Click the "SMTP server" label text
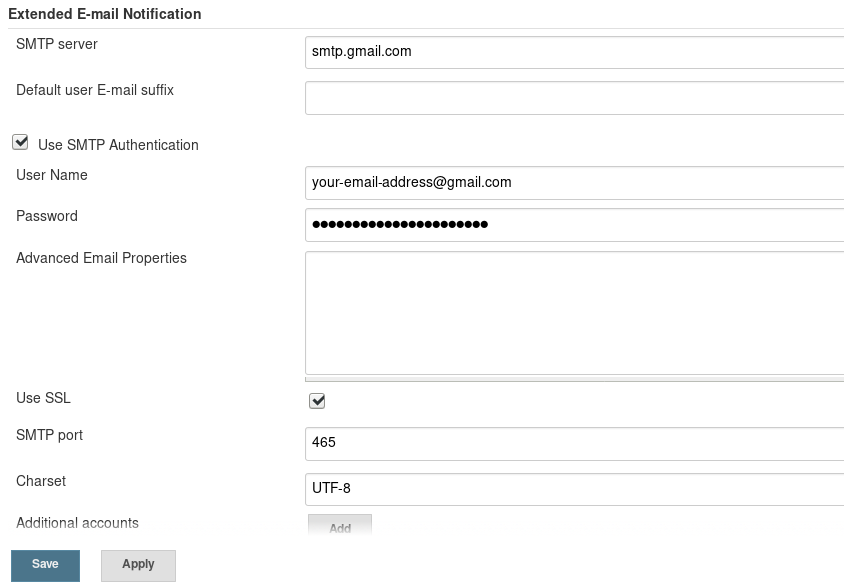Screen dimensions: 844x588 pos(57,44)
